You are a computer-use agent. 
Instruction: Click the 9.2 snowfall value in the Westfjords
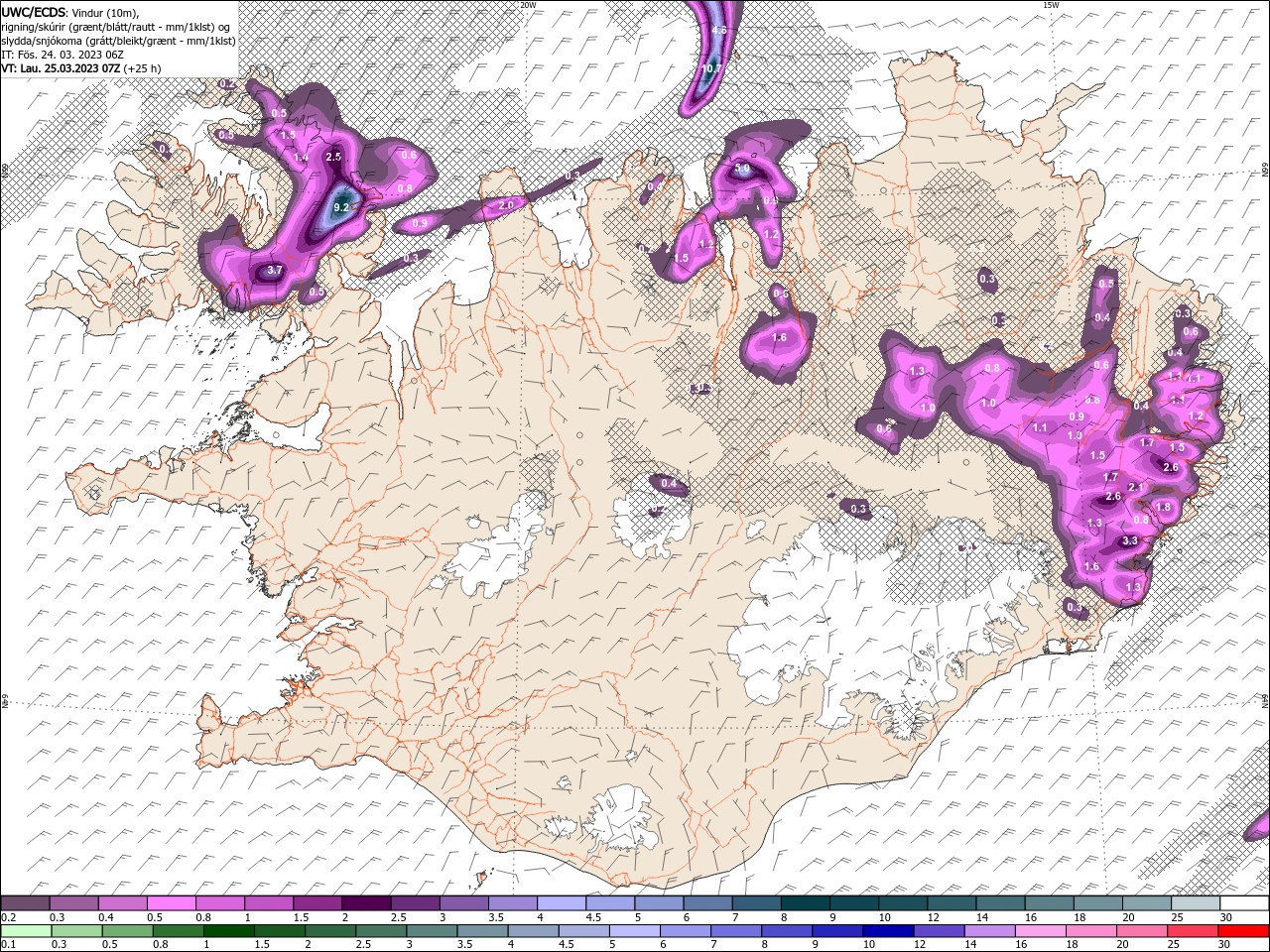click(x=342, y=207)
